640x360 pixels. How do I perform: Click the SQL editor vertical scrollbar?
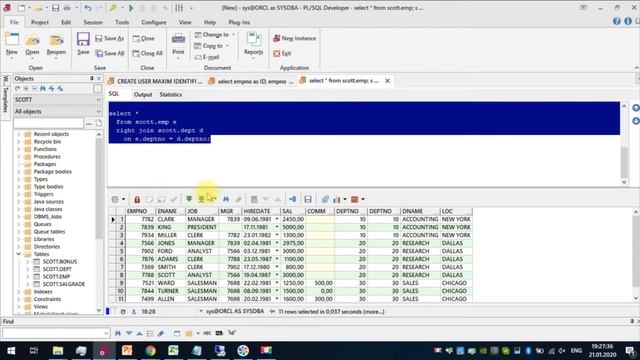pos(624,144)
